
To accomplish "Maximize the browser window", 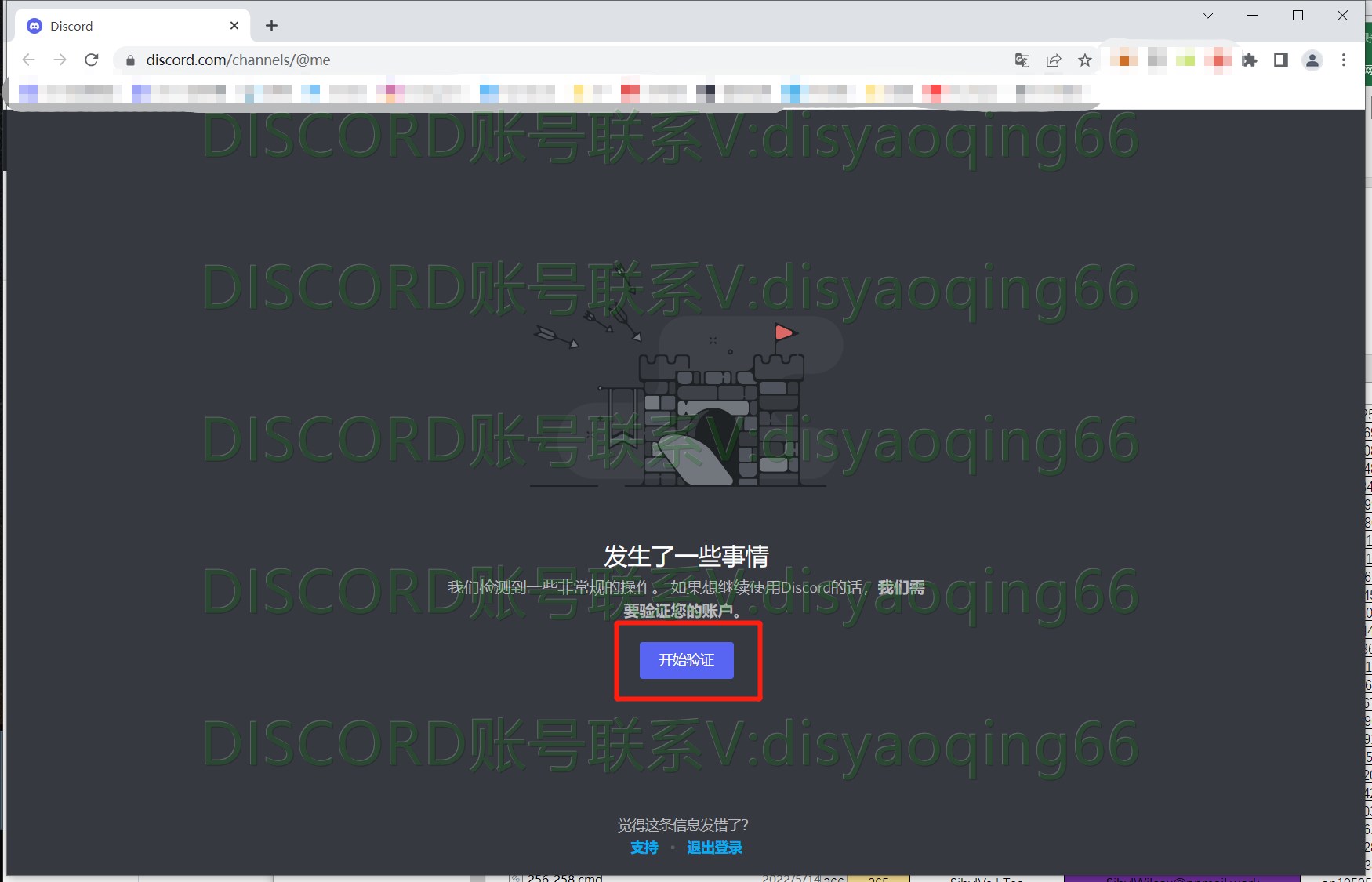I will [x=1298, y=16].
